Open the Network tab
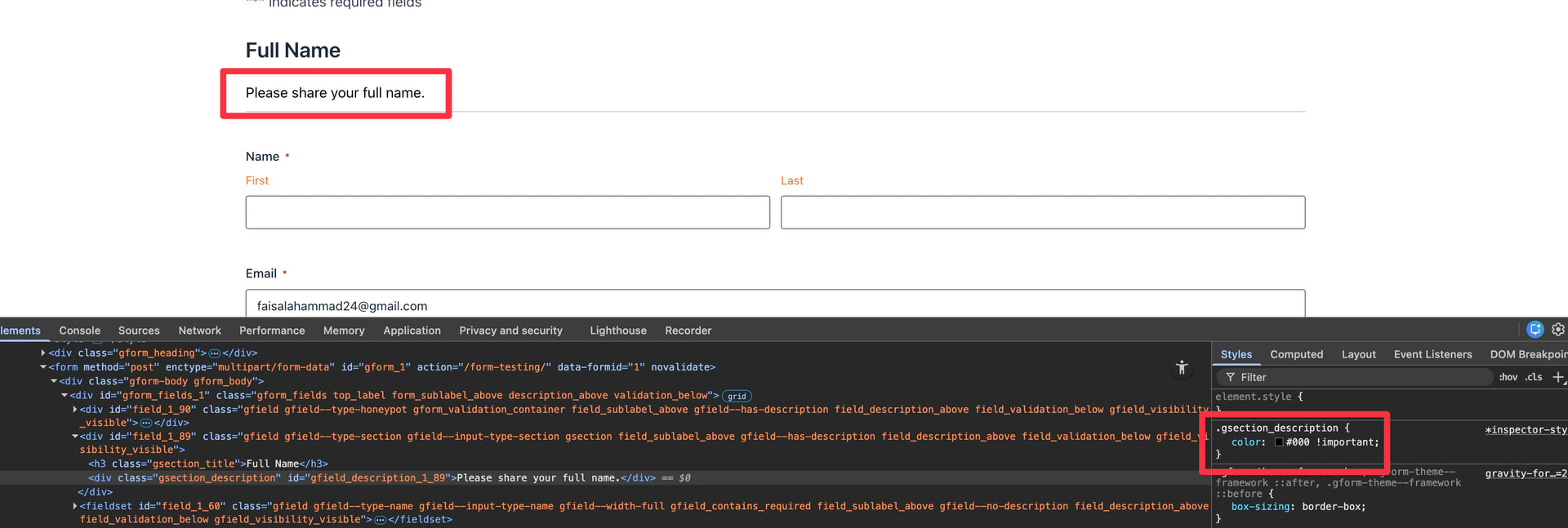This screenshot has height=528, width=1568. pyautogui.click(x=199, y=331)
